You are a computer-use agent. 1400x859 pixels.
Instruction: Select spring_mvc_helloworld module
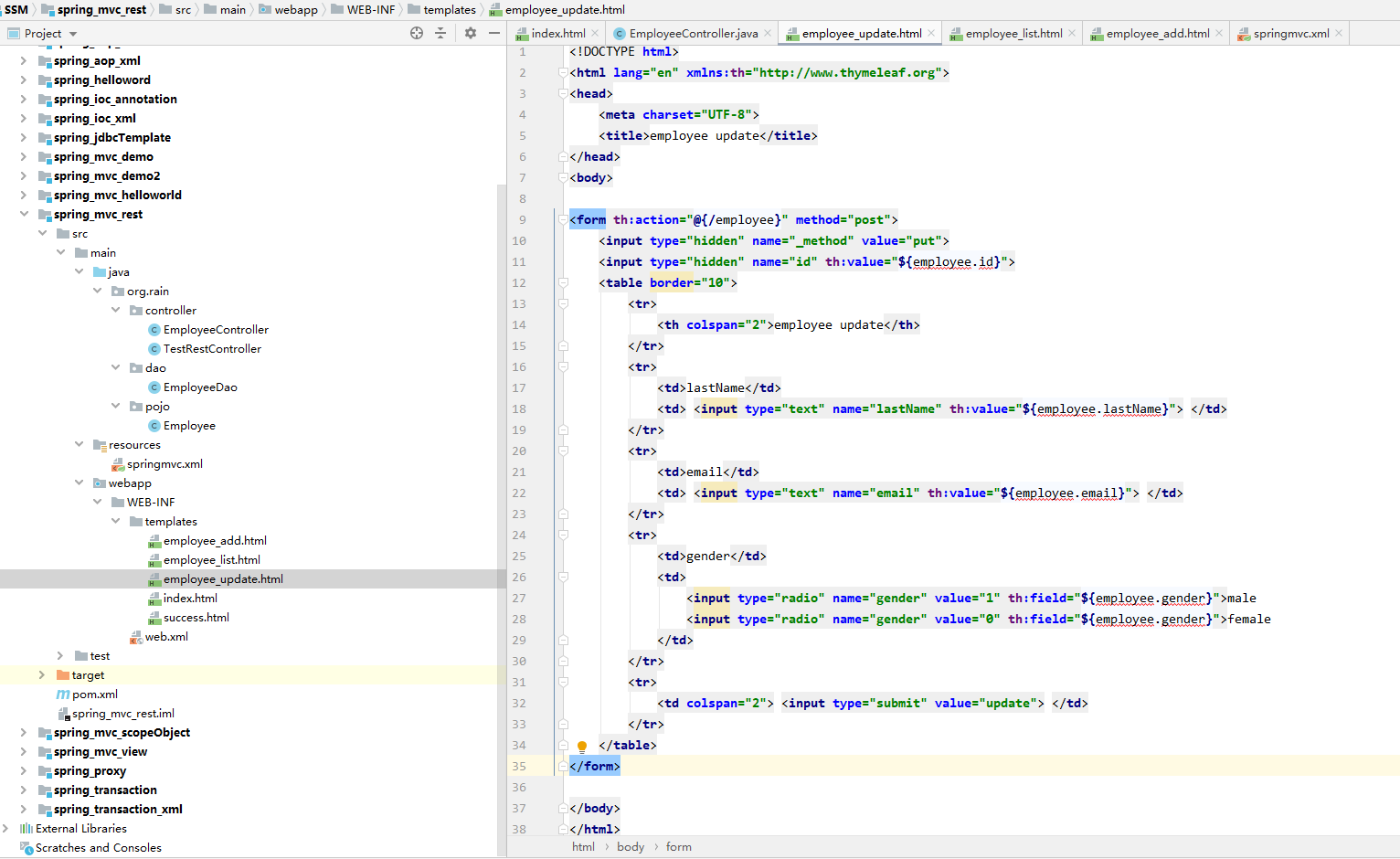pyautogui.click(x=118, y=196)
